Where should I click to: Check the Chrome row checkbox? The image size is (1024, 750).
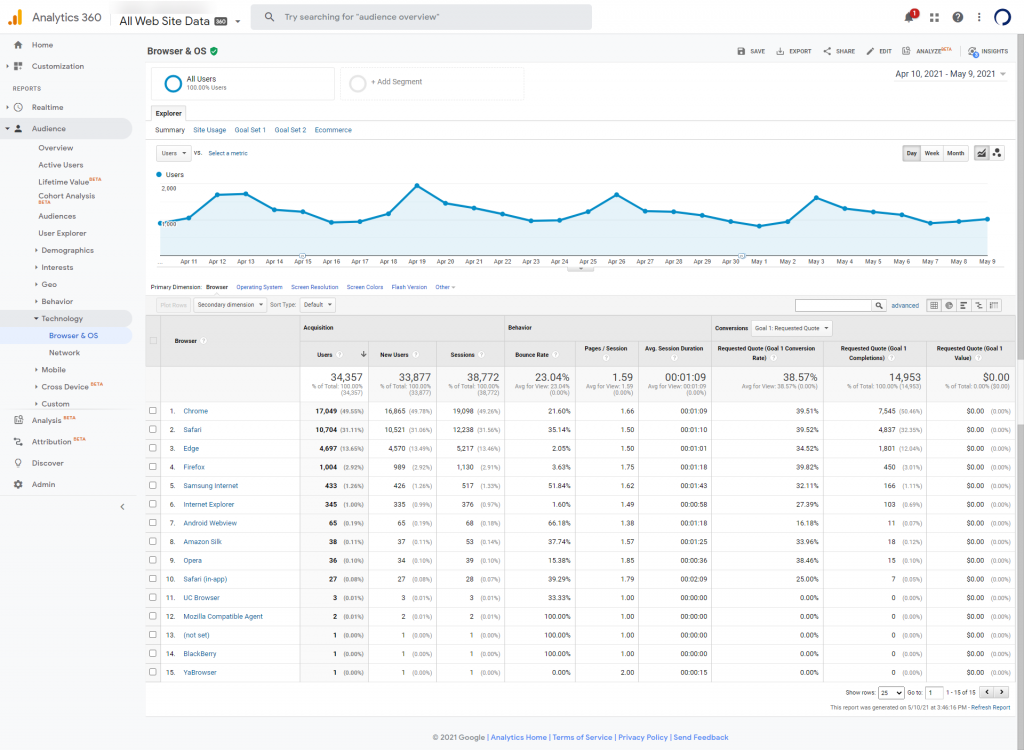point(153,411)
